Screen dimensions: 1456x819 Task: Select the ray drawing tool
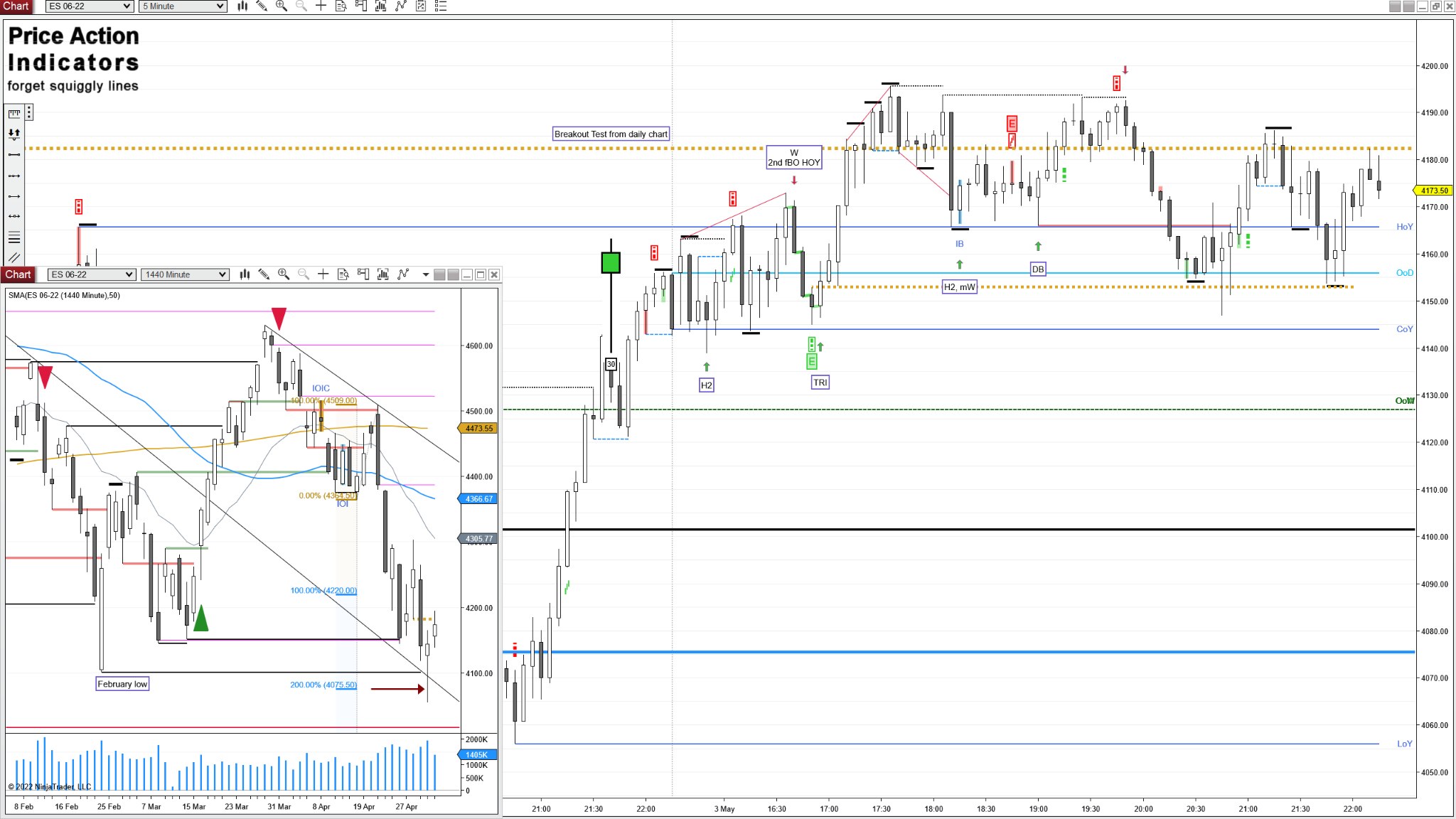(14, 196)
